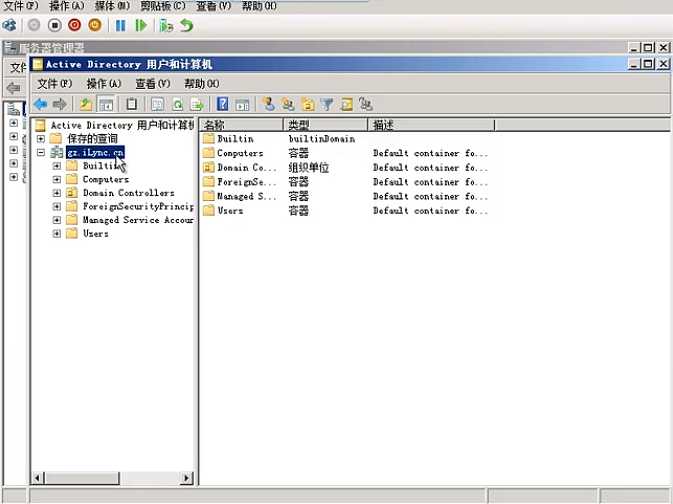Refresh the Active Directory view
The height and width of the screenshot is (504, 673).
click(x=177, y=104)
